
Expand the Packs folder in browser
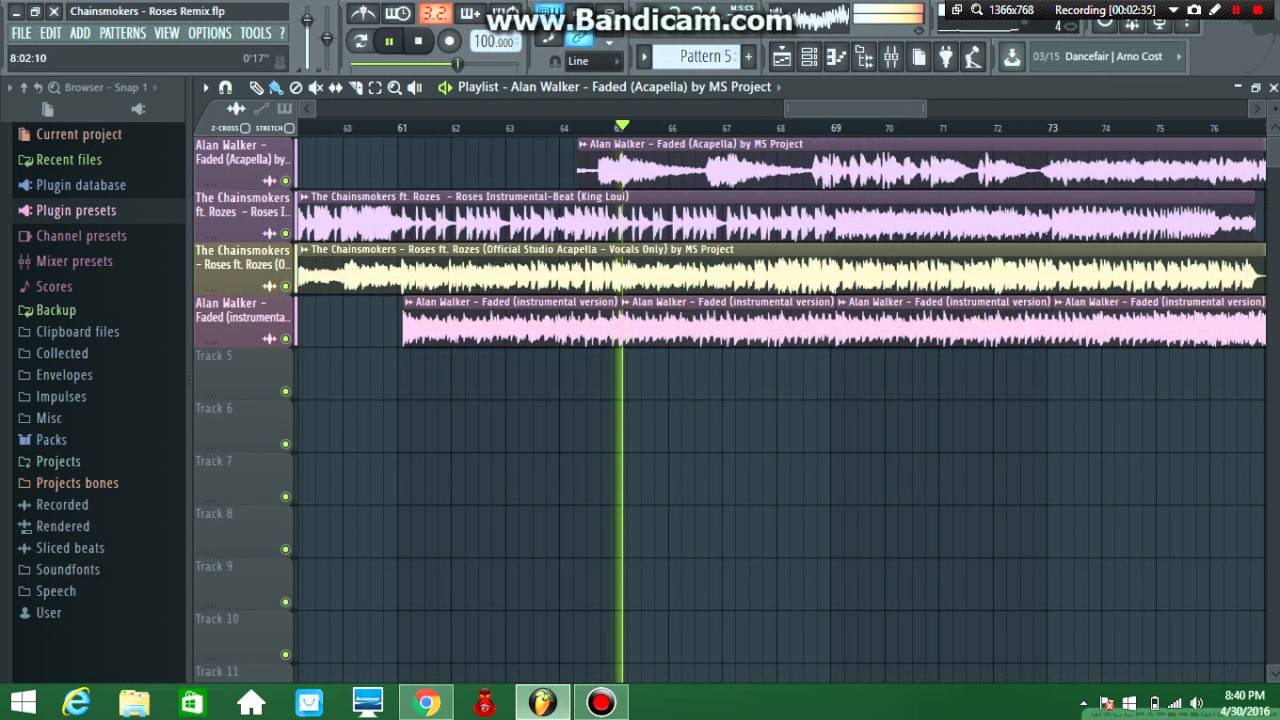(42, 440)
